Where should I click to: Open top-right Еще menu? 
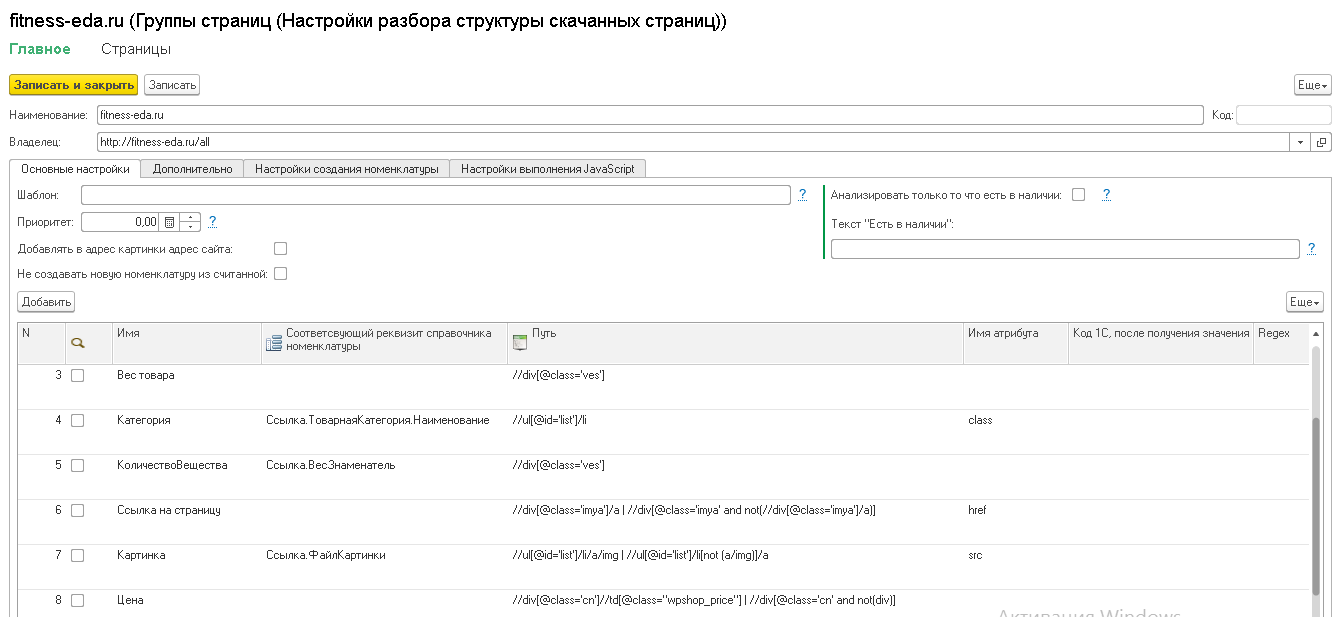1312,86
